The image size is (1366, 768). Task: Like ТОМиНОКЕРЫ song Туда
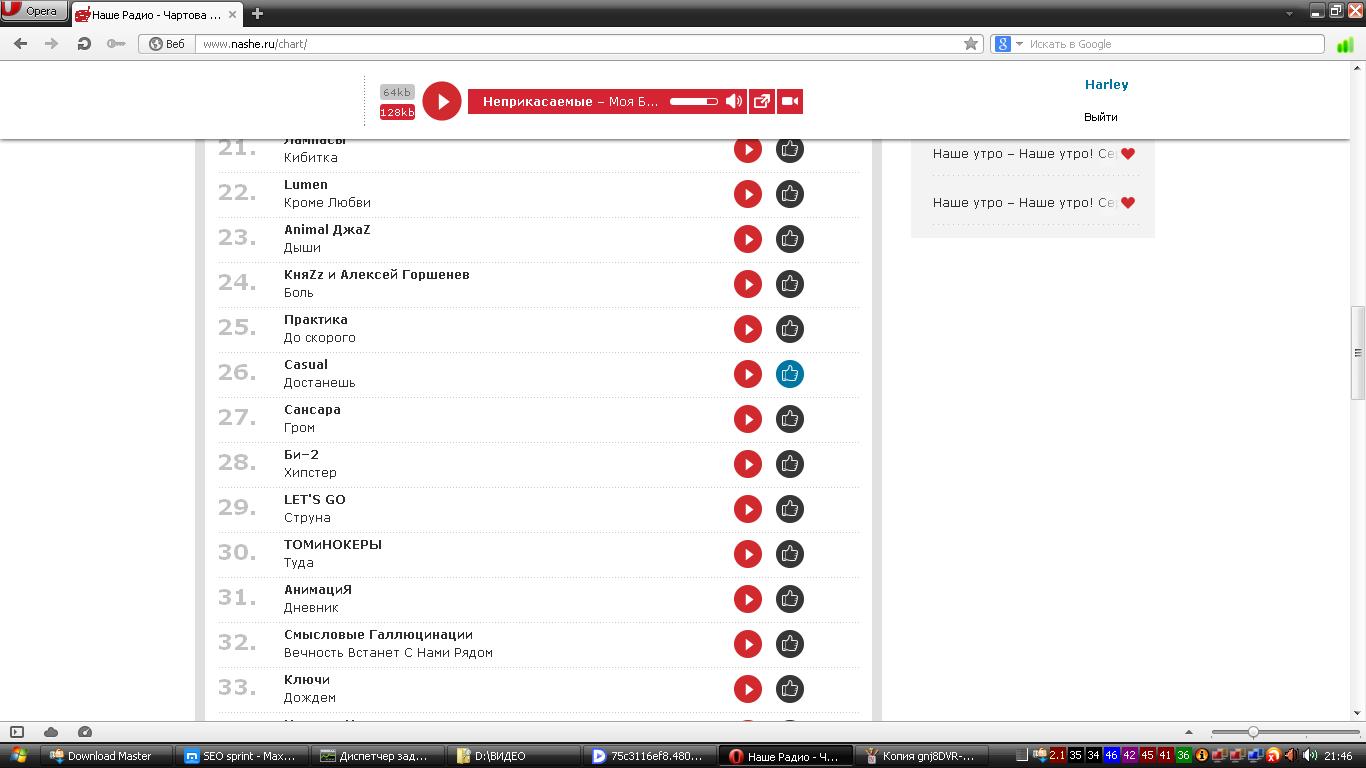tap(790, 554)
